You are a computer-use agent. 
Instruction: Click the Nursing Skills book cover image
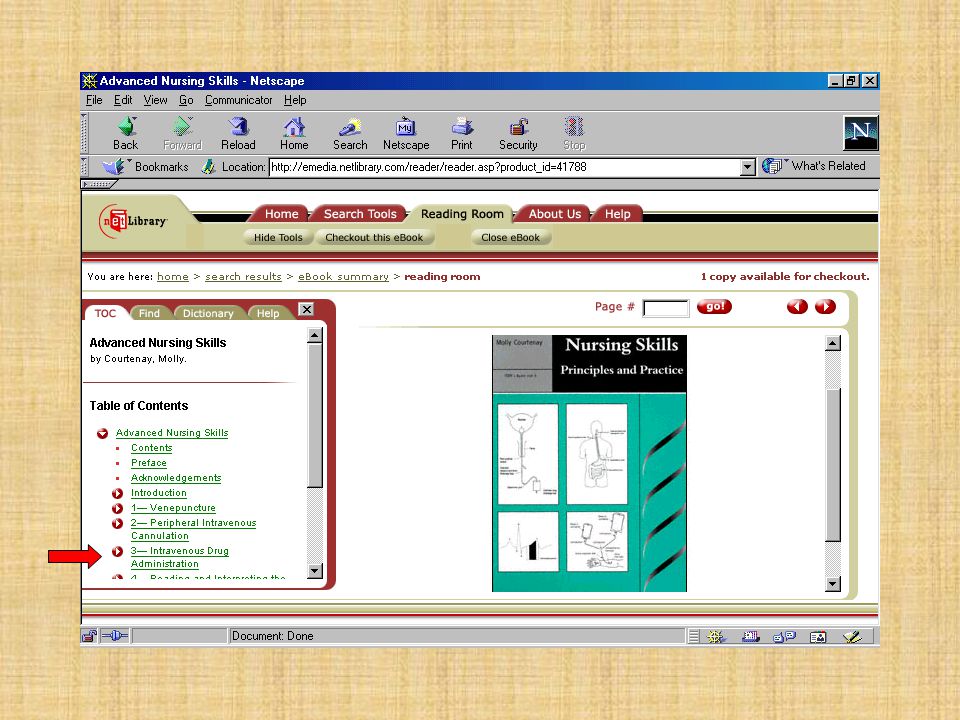pos(590,463)
